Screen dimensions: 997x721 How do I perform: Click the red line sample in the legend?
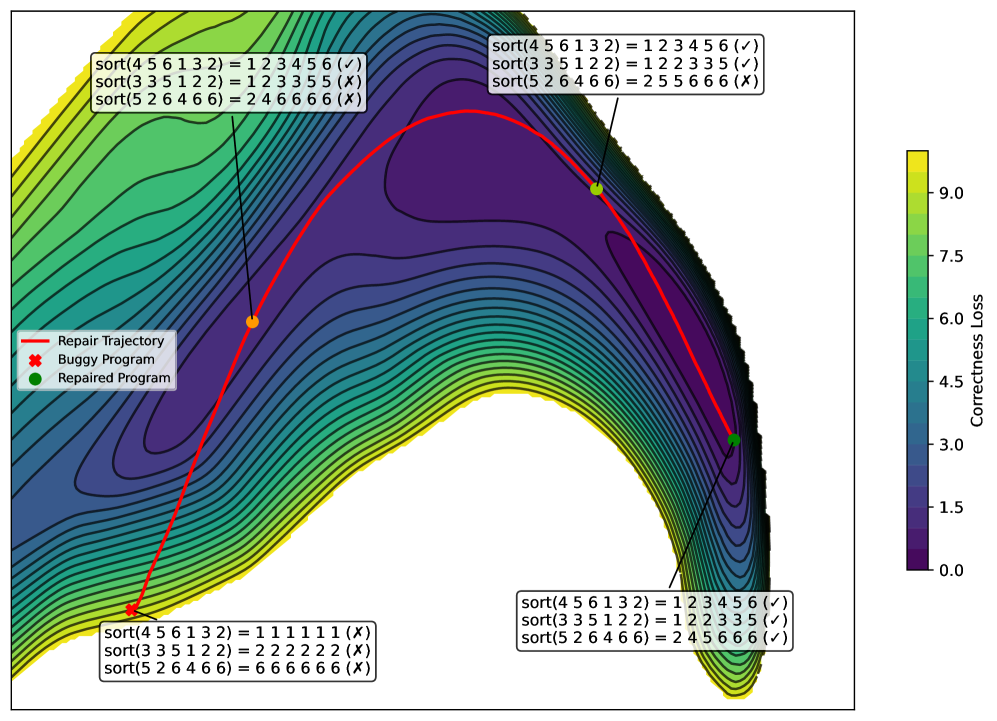click(x=36, y=341)
